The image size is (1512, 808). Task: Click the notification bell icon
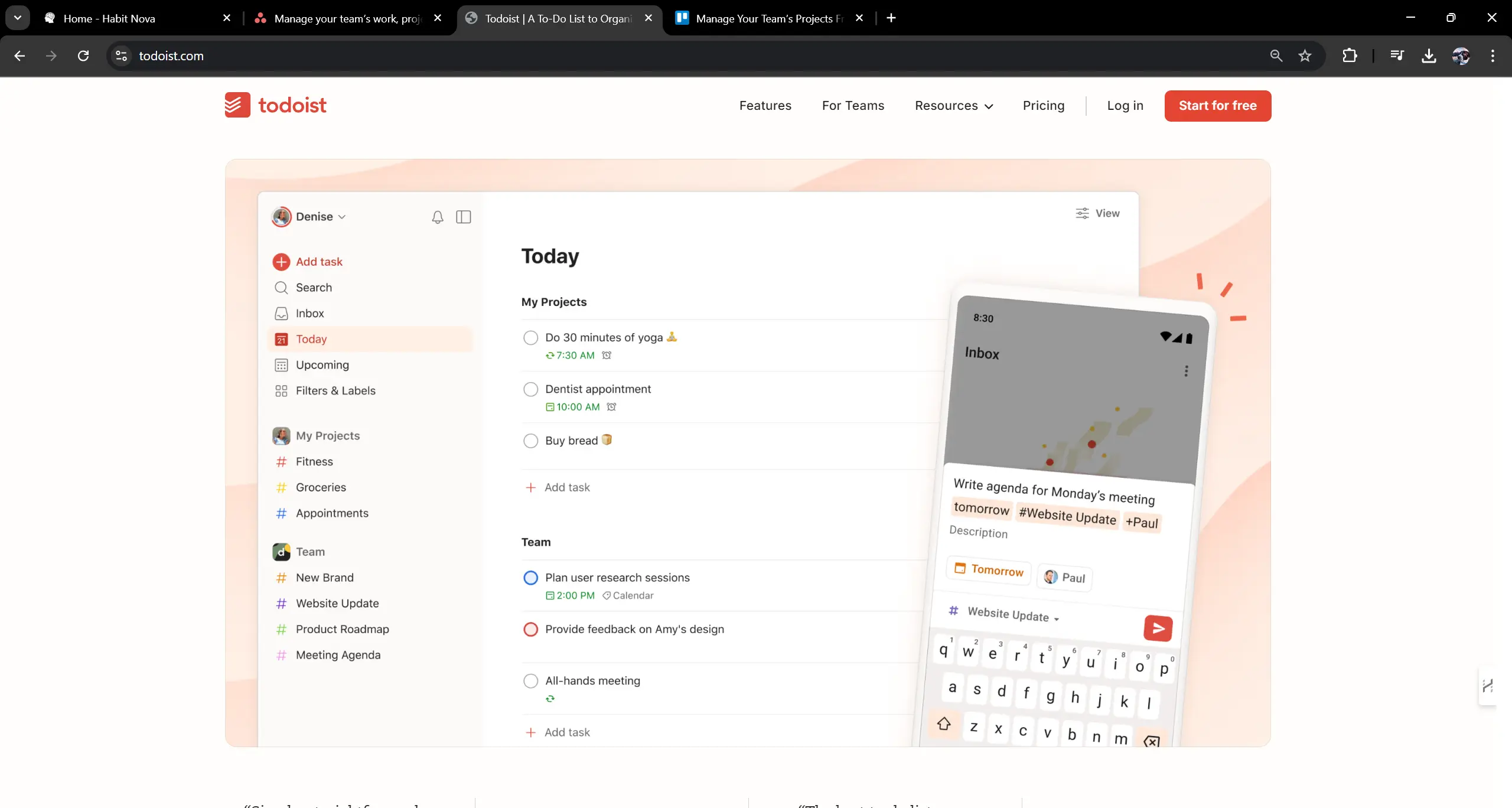(x=438, y=217)
